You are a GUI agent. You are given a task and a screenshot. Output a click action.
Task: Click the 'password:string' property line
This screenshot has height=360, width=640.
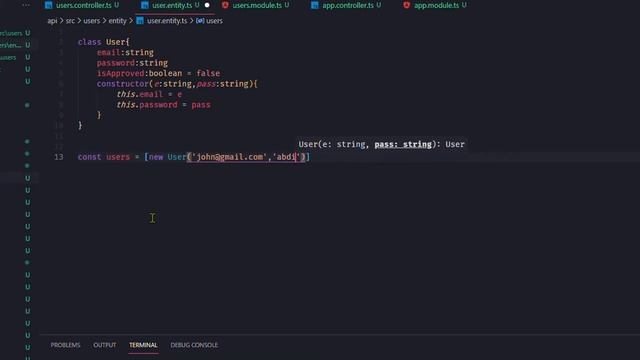(132, 63)
